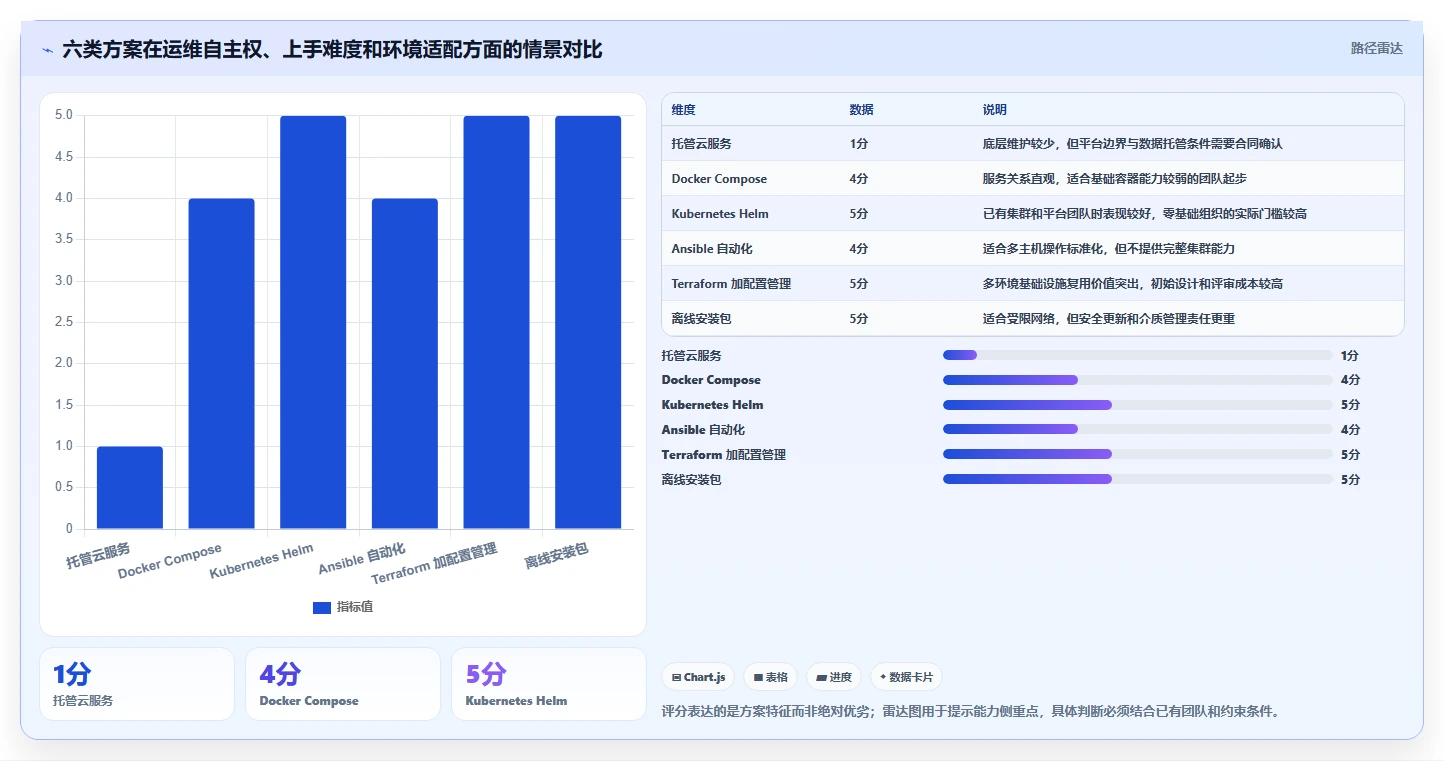Screen dimensions: 1444x761
Task: Click the Terraform 加配置管理 progress bar
Action: pos(1137,454)
